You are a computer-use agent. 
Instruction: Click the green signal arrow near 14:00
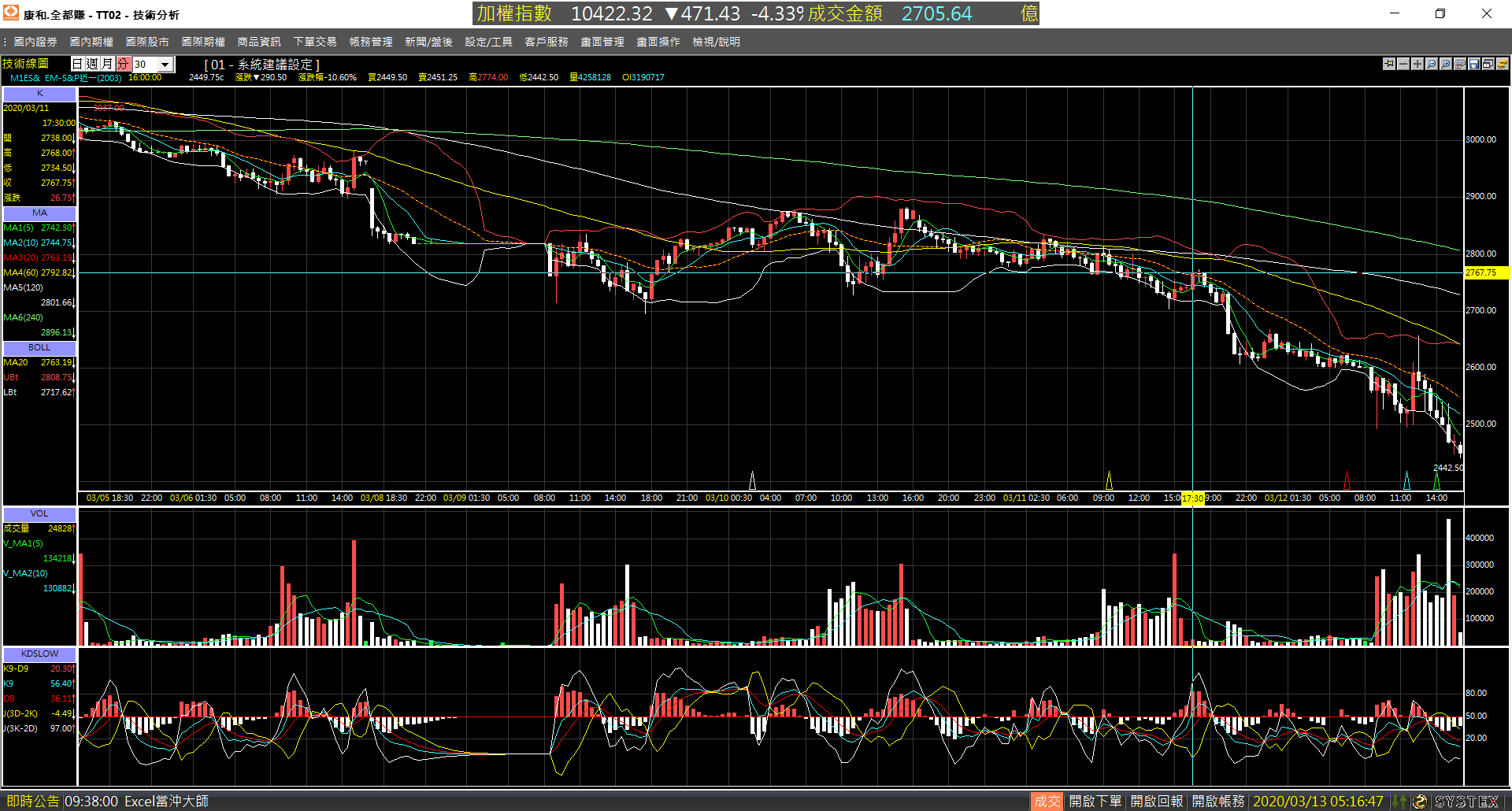pos(1437,480)
